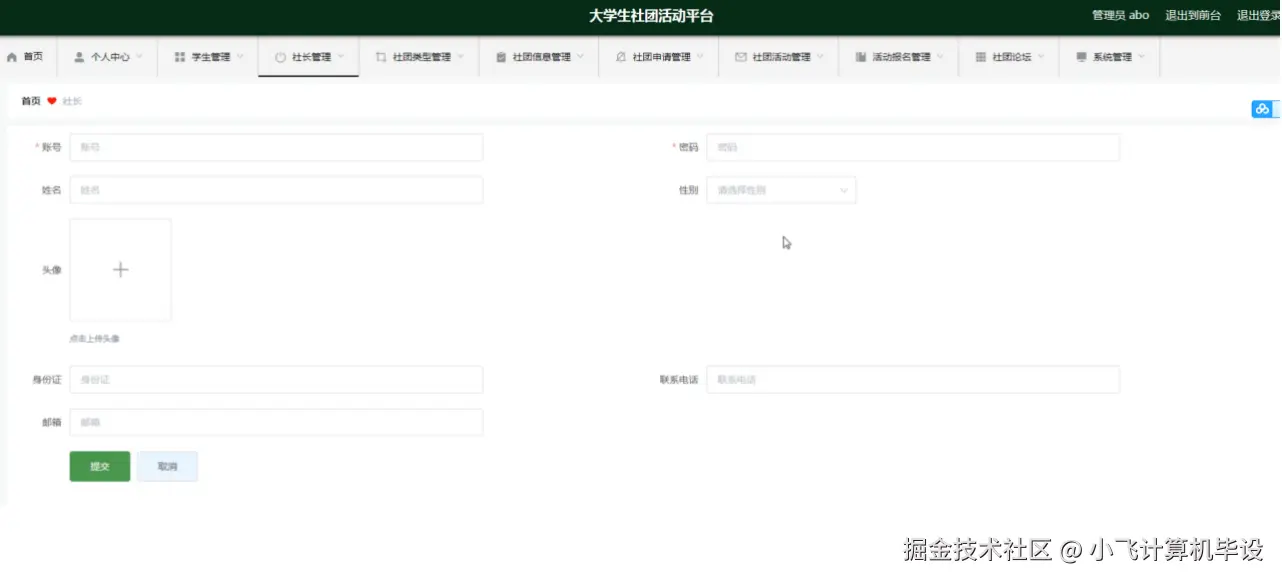This screenshot has height=582, width=1282.
Task: Open the 性别 gender select dropdown
Action: pyautogui.click(x=781, y=190)
